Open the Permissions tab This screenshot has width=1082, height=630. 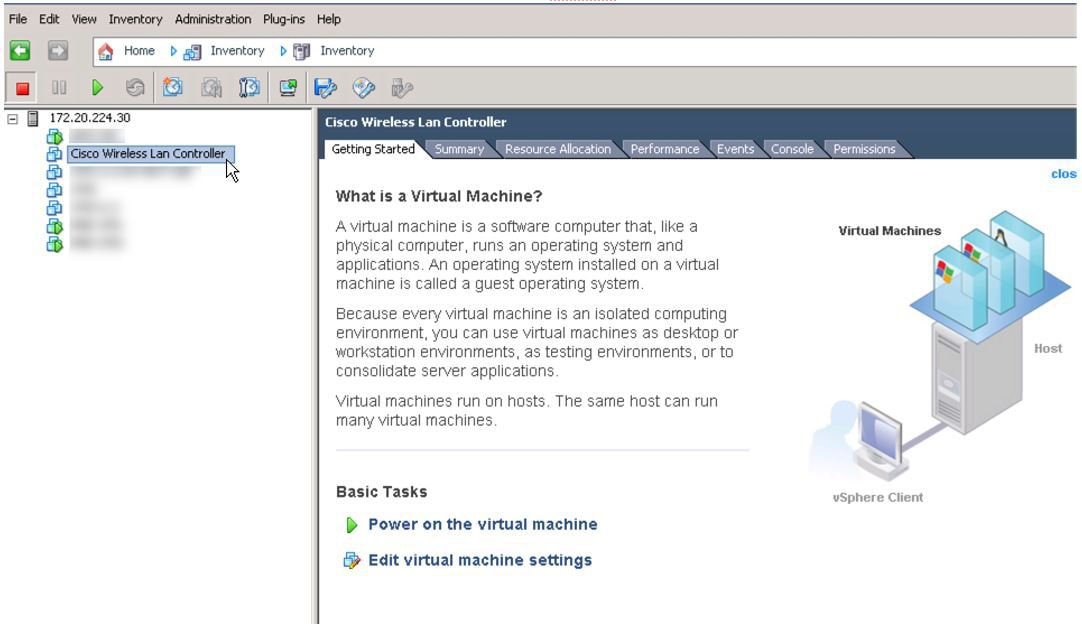pyautogui.click(x=864, y=149)
